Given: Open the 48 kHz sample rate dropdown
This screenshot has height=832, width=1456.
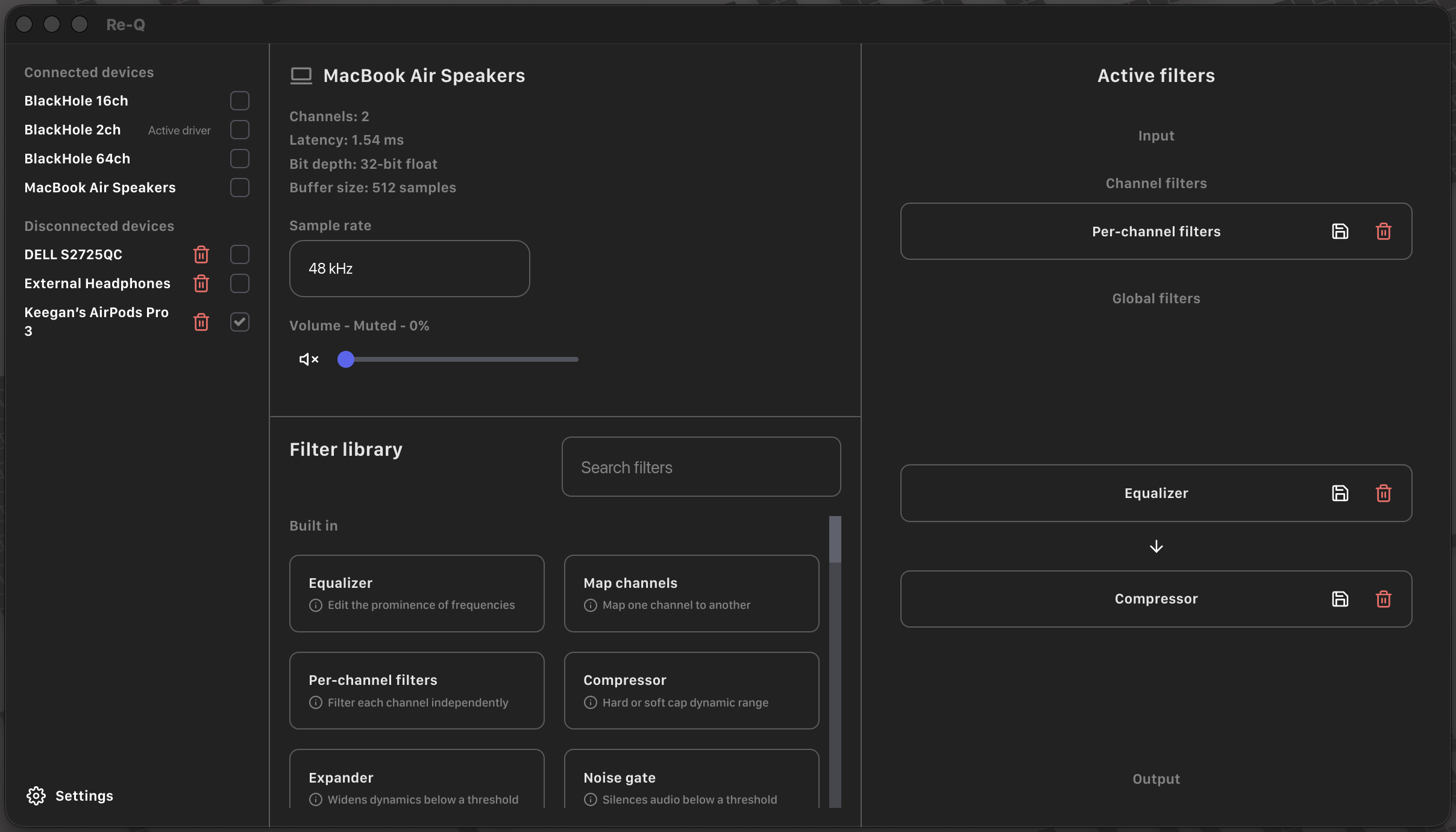Looking at the screenshot, I should pyautogui.click(x=410, y=269).
